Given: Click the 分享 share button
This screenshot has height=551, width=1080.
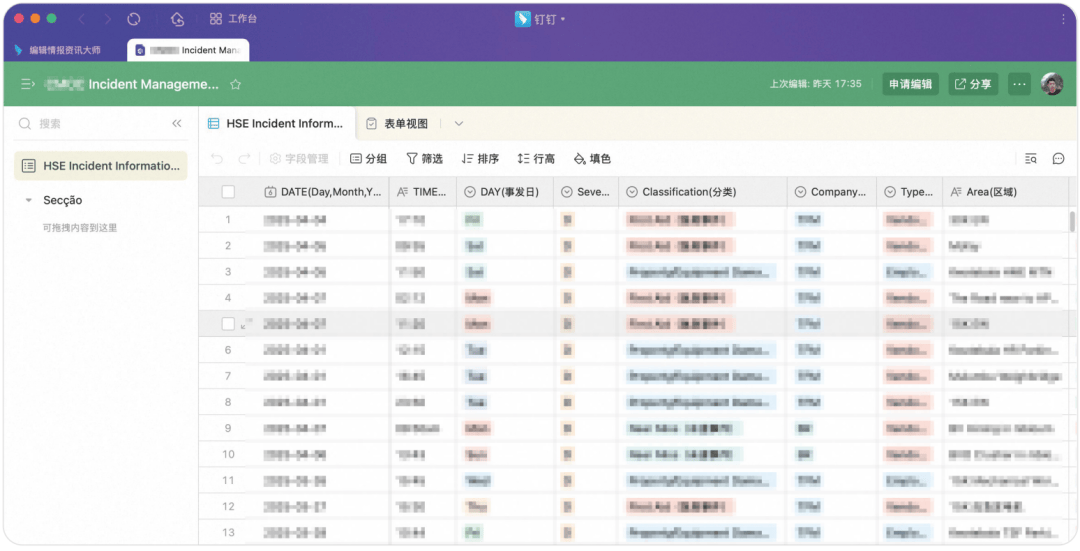Looking at the screenshot, I should tap(973, 85).
